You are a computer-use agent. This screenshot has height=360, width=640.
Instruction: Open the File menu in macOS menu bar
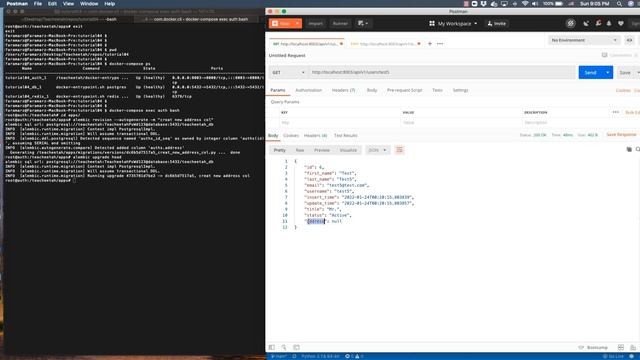coord(38,4)
